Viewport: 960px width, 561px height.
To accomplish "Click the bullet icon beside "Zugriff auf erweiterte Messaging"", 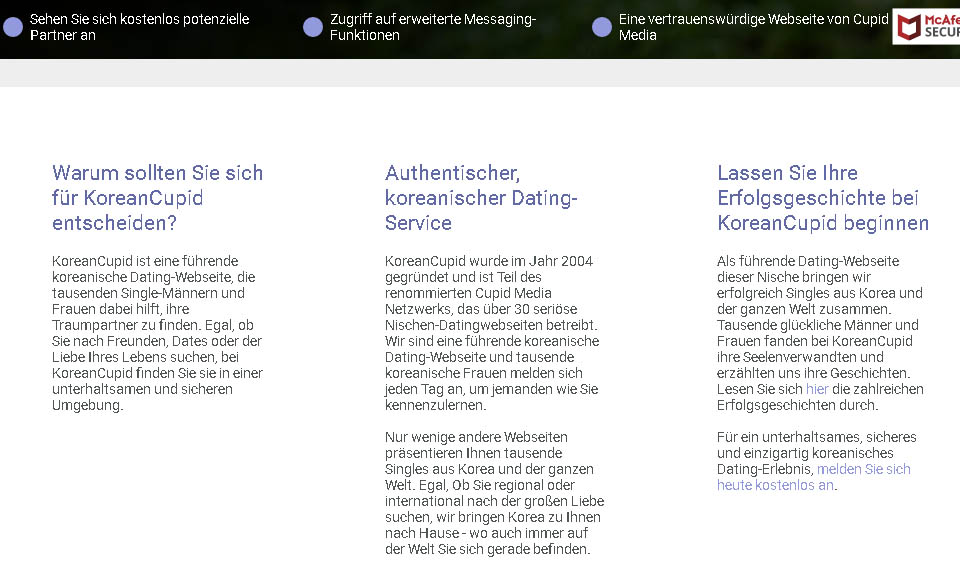I will [313, 27].
